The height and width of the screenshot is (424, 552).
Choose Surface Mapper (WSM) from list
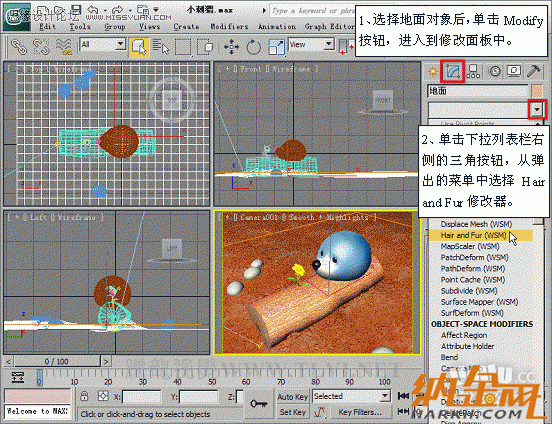(479, 302)
